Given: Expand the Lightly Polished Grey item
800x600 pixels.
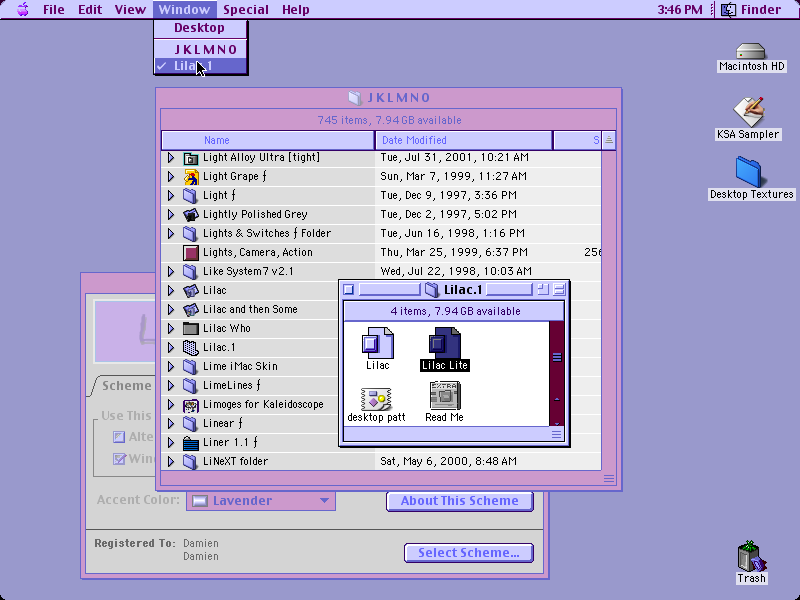Looking at the screenshot, I should (x=171, y=215).
